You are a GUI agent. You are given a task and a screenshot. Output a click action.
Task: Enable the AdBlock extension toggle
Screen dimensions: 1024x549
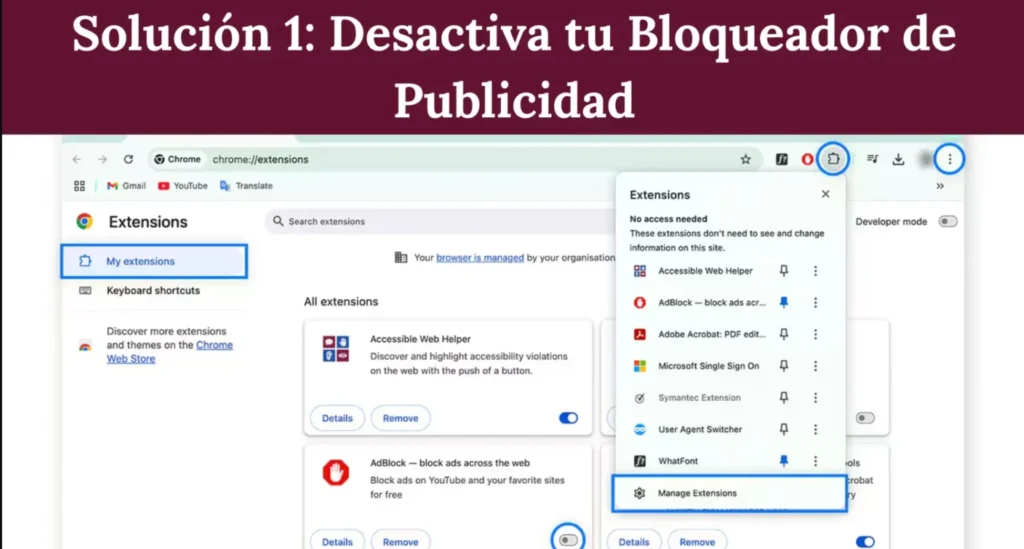point(568,540)
